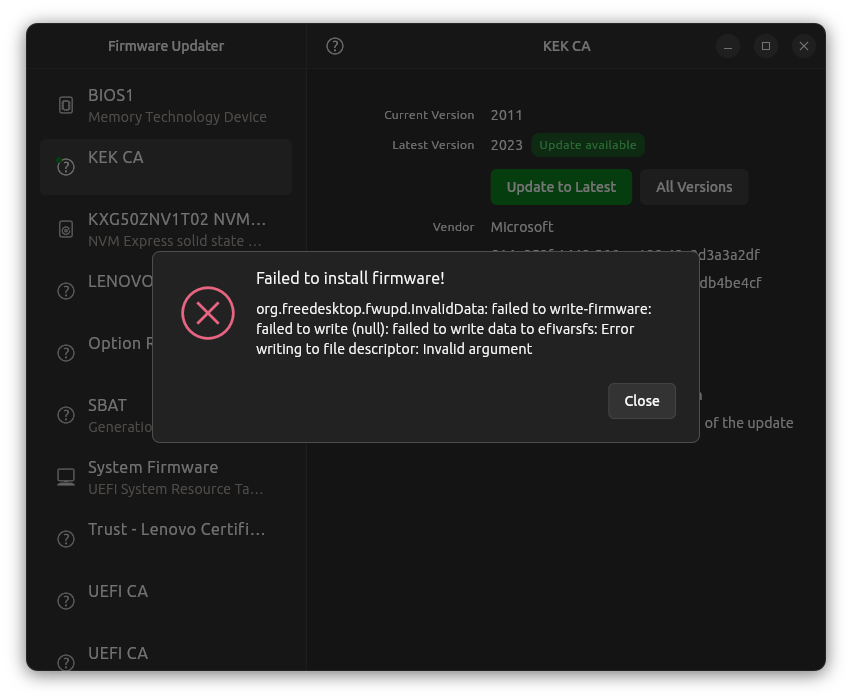Click the NVMe drive icon for KXG50ZNV1T02
This screenshot has height=700, width=852.
pos(66,229)
